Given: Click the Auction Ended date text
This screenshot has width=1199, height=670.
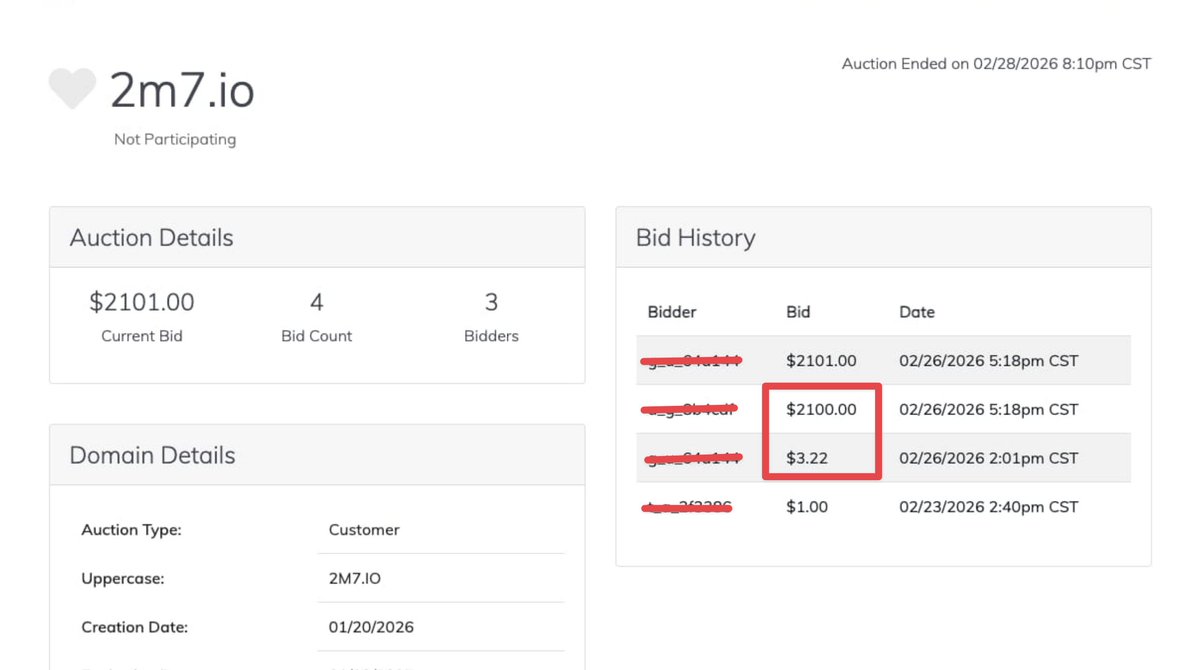Looking at the screenshot, I should click(x=996, y=63).
